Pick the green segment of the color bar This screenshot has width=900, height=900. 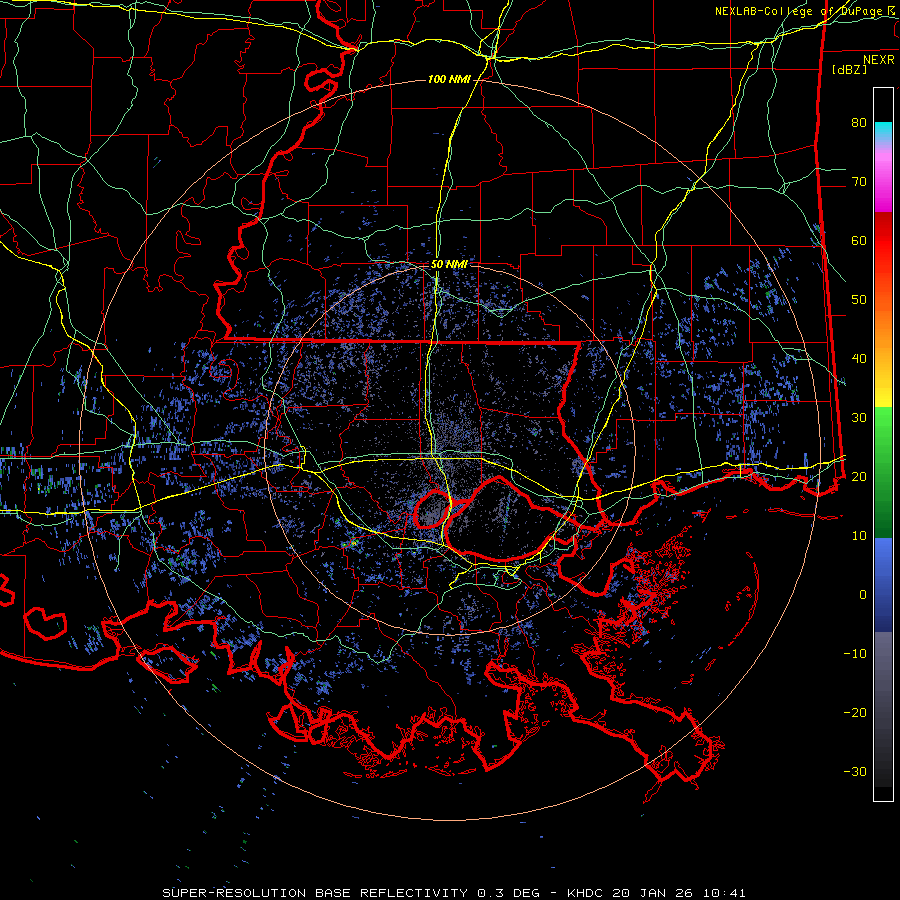pyautogui.click(x=883, y=472)
